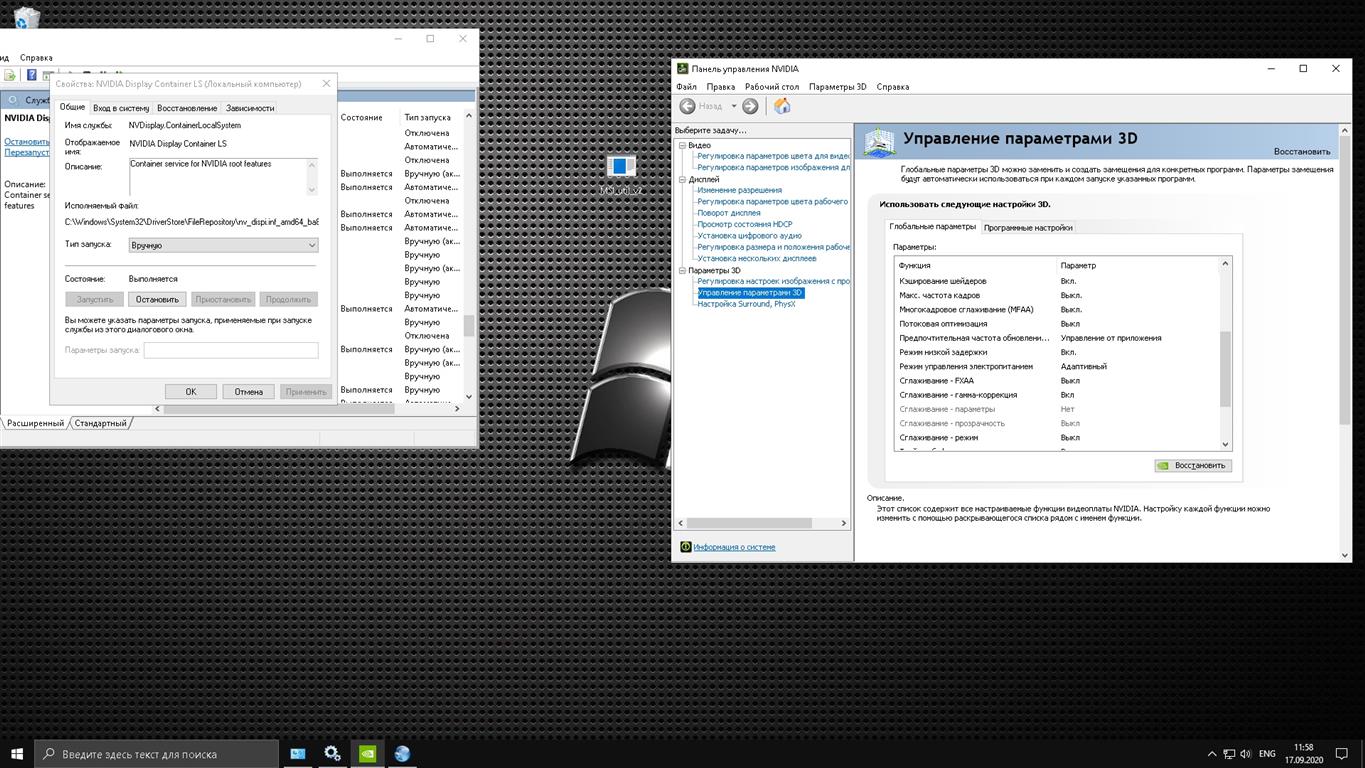Image resolution: width=1365 pixels, height=768 pixels.
Task: Open the NVIDIA icon on the taskbar
Action: (x=367, y=754)
